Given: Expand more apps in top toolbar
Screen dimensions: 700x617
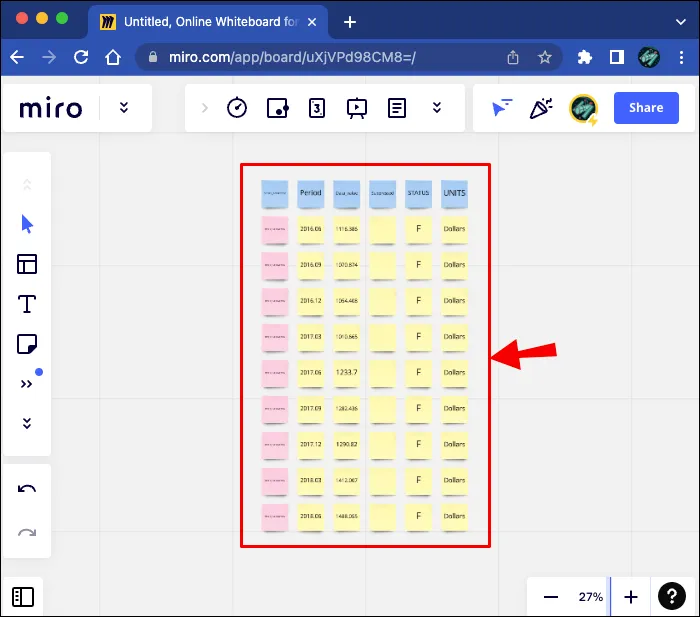Looking at the screenshot, I should [x=436, y=108].
